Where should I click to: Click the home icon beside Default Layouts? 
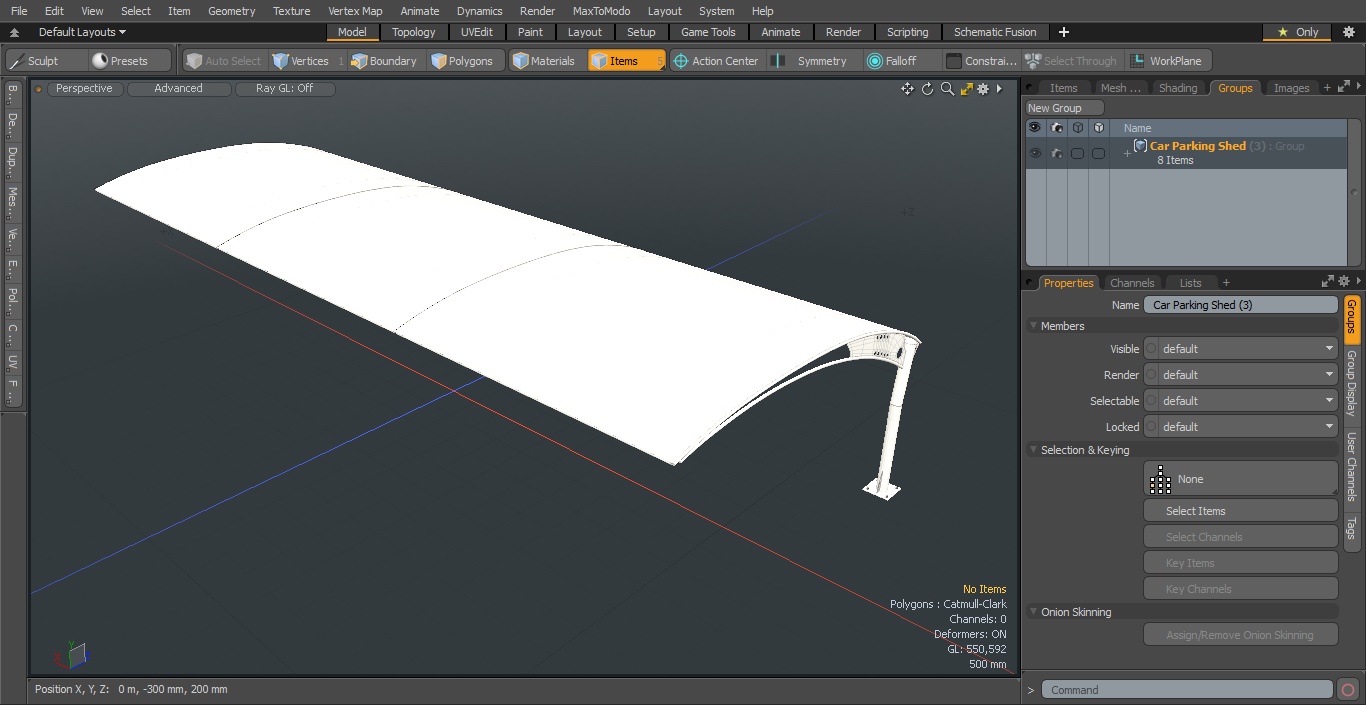pyautogui.click(x=14, y=33)
